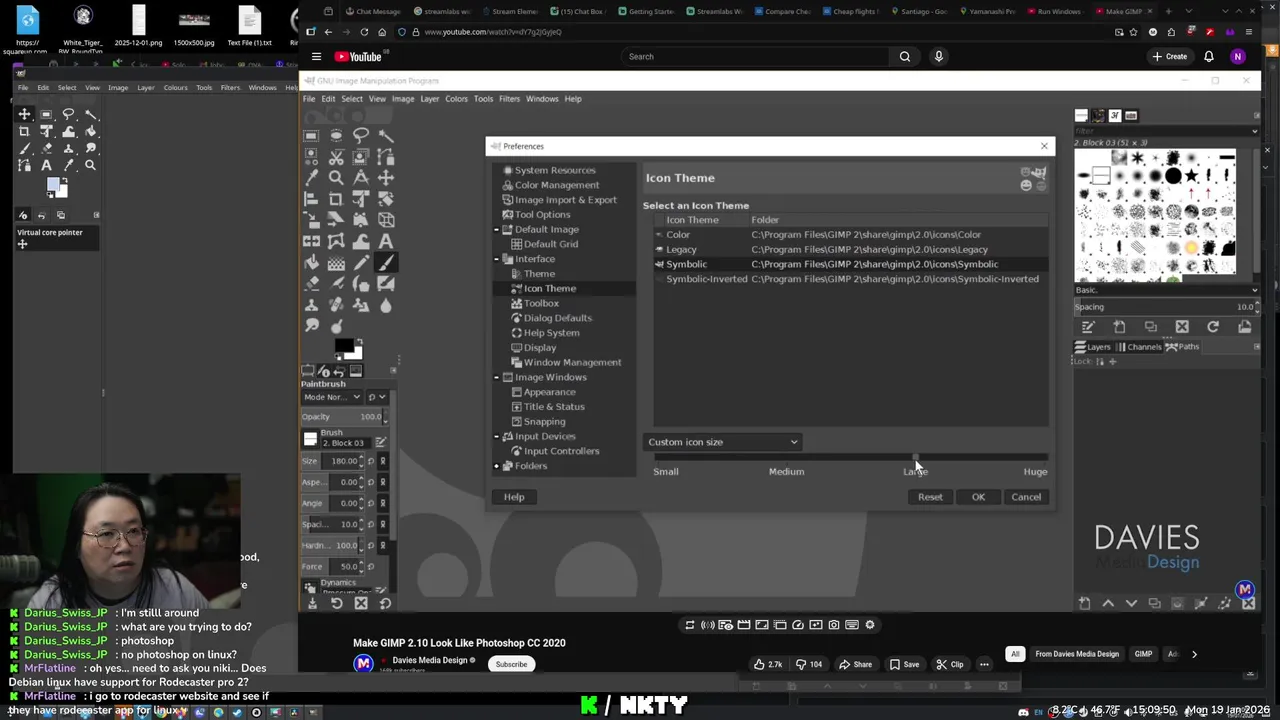Click the Reset button in Preferences
Viewport: 1280px width, 720px height.
930,497
